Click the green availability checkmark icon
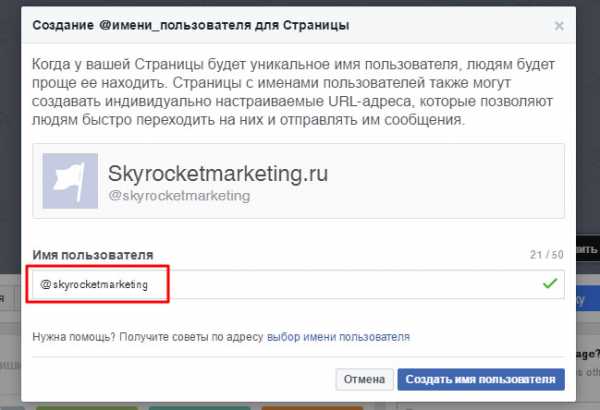 pyautogui.click(x=550, y=283)
